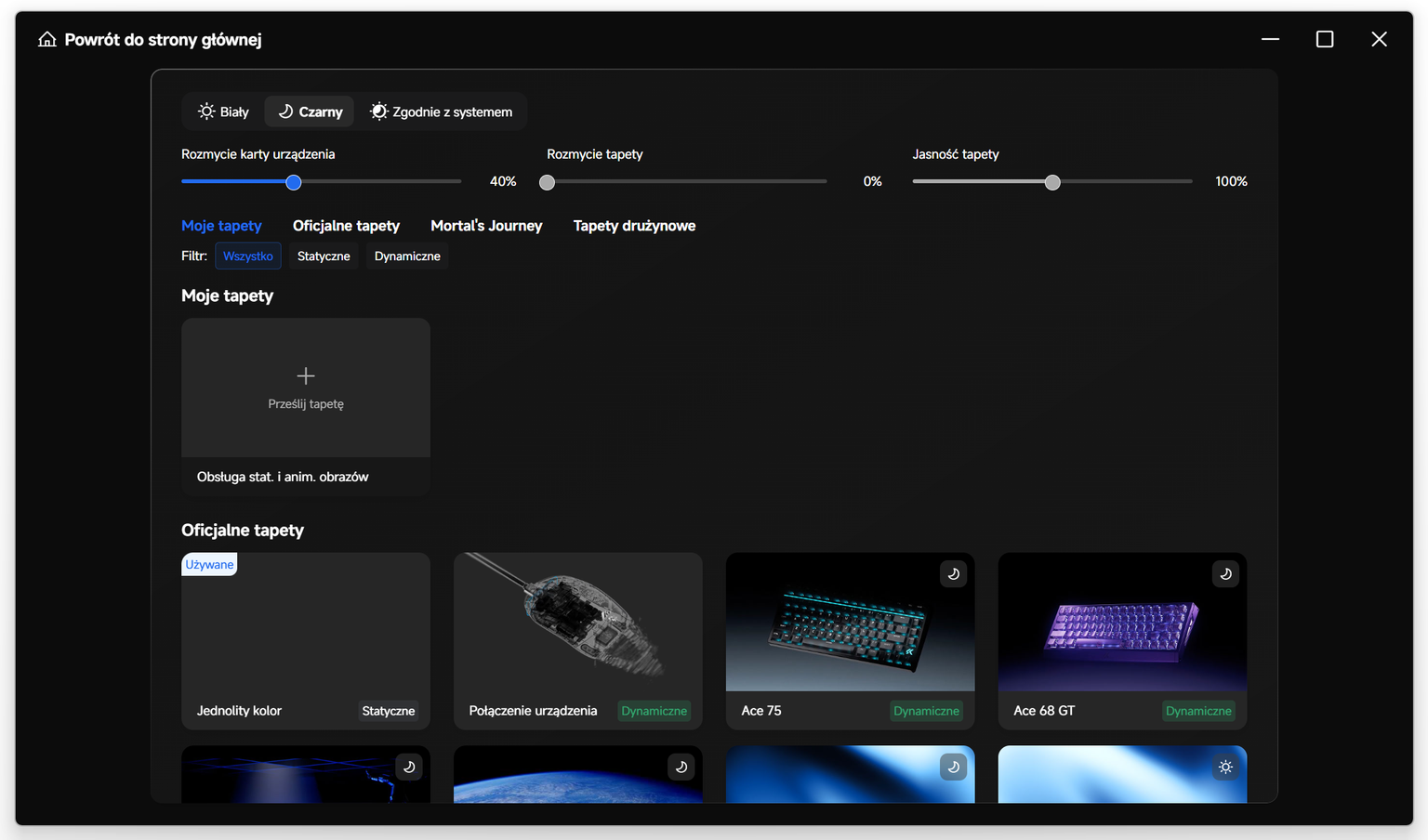This screenshot has height=840, width=1428.
Task: Click the Rozmycie tapety slider handle
Action: (548, 182)
